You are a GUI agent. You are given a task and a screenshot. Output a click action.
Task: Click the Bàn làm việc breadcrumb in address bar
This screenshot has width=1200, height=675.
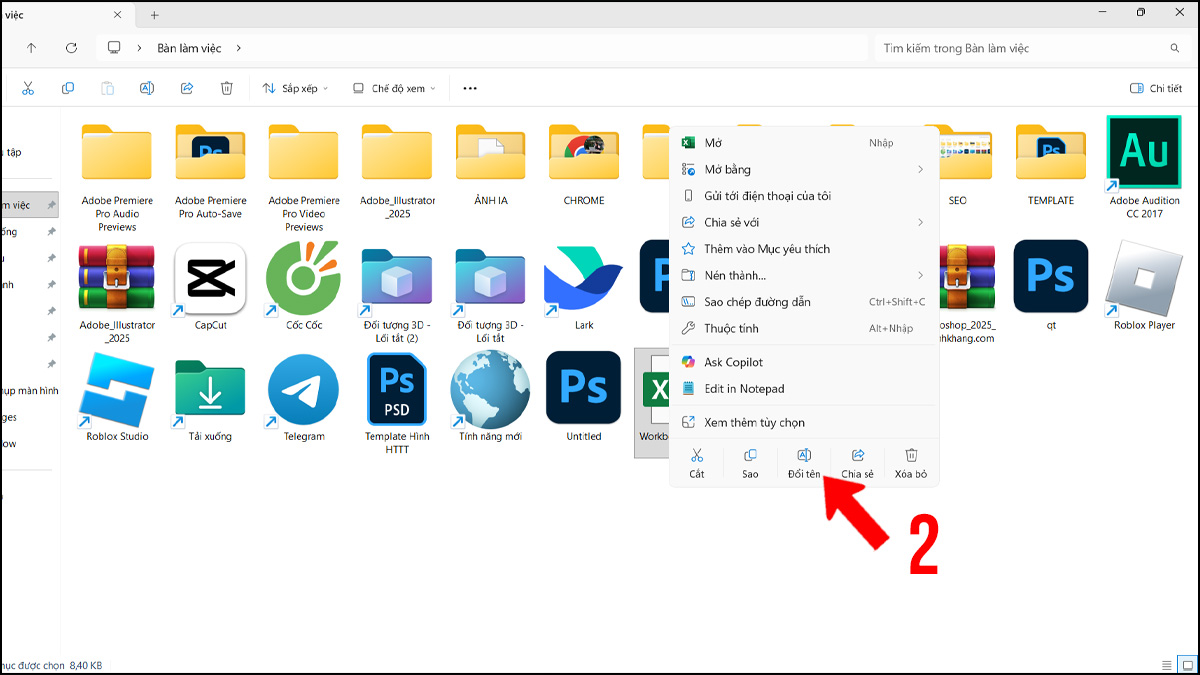tap(190, 48)
